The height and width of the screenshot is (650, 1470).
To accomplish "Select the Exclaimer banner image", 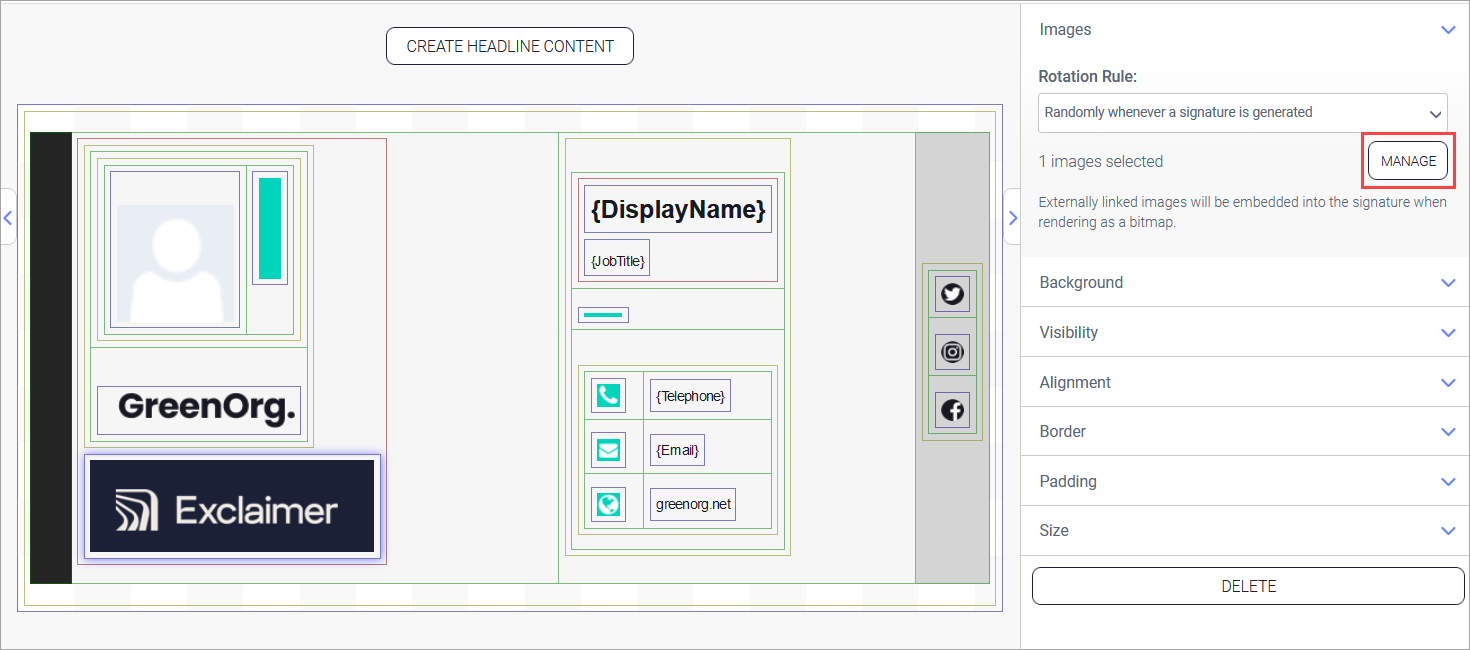I will click(232, 506).
